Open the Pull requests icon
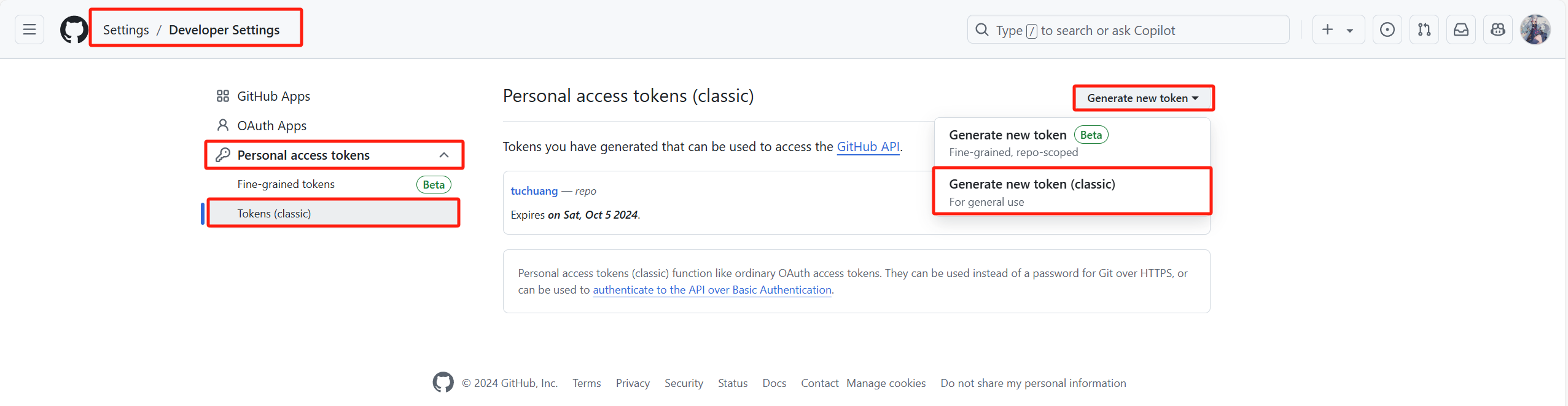 click(x=1424, y=29)
